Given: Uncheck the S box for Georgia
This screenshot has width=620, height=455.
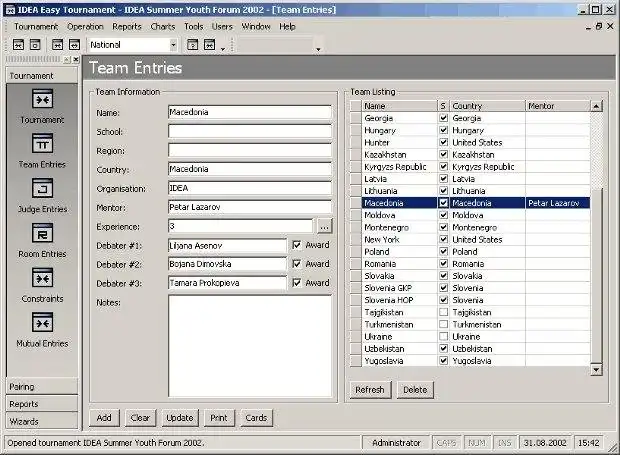Looking at the screenshot, I should pos(444,118).
